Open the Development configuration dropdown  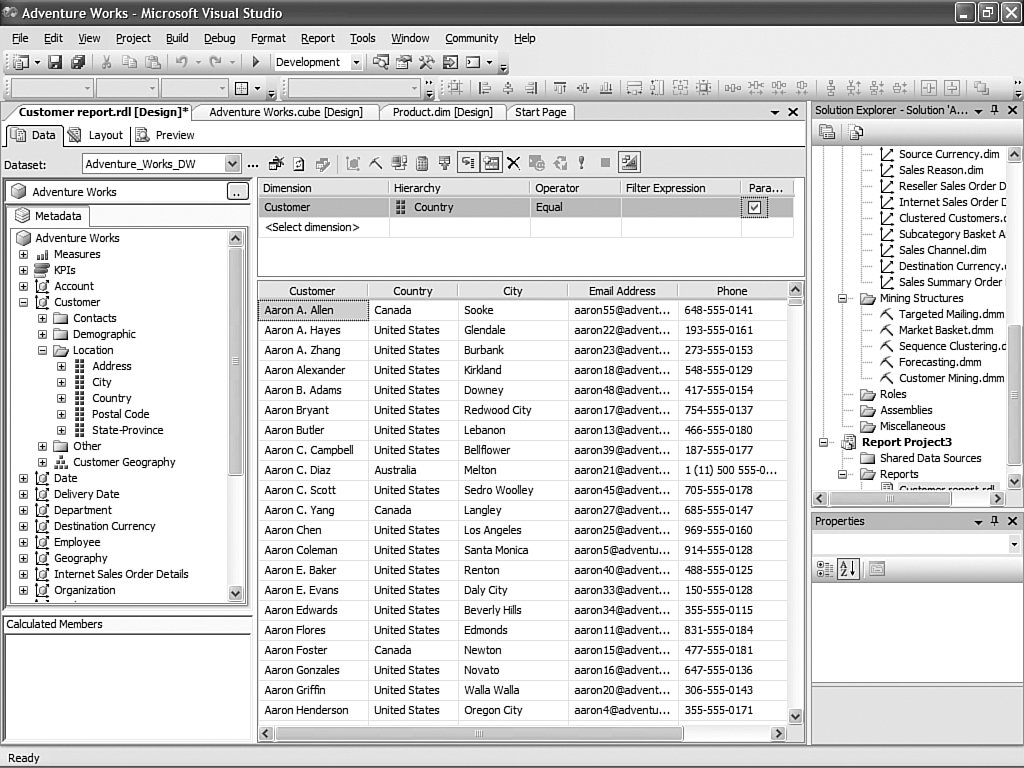pyautogui.click(x=356, y=62)
